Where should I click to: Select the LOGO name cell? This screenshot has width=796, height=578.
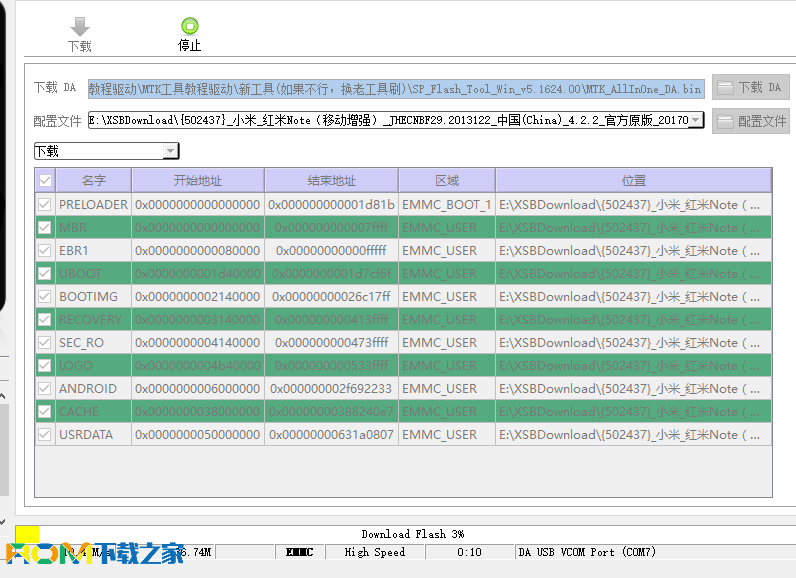coord(93,365)
